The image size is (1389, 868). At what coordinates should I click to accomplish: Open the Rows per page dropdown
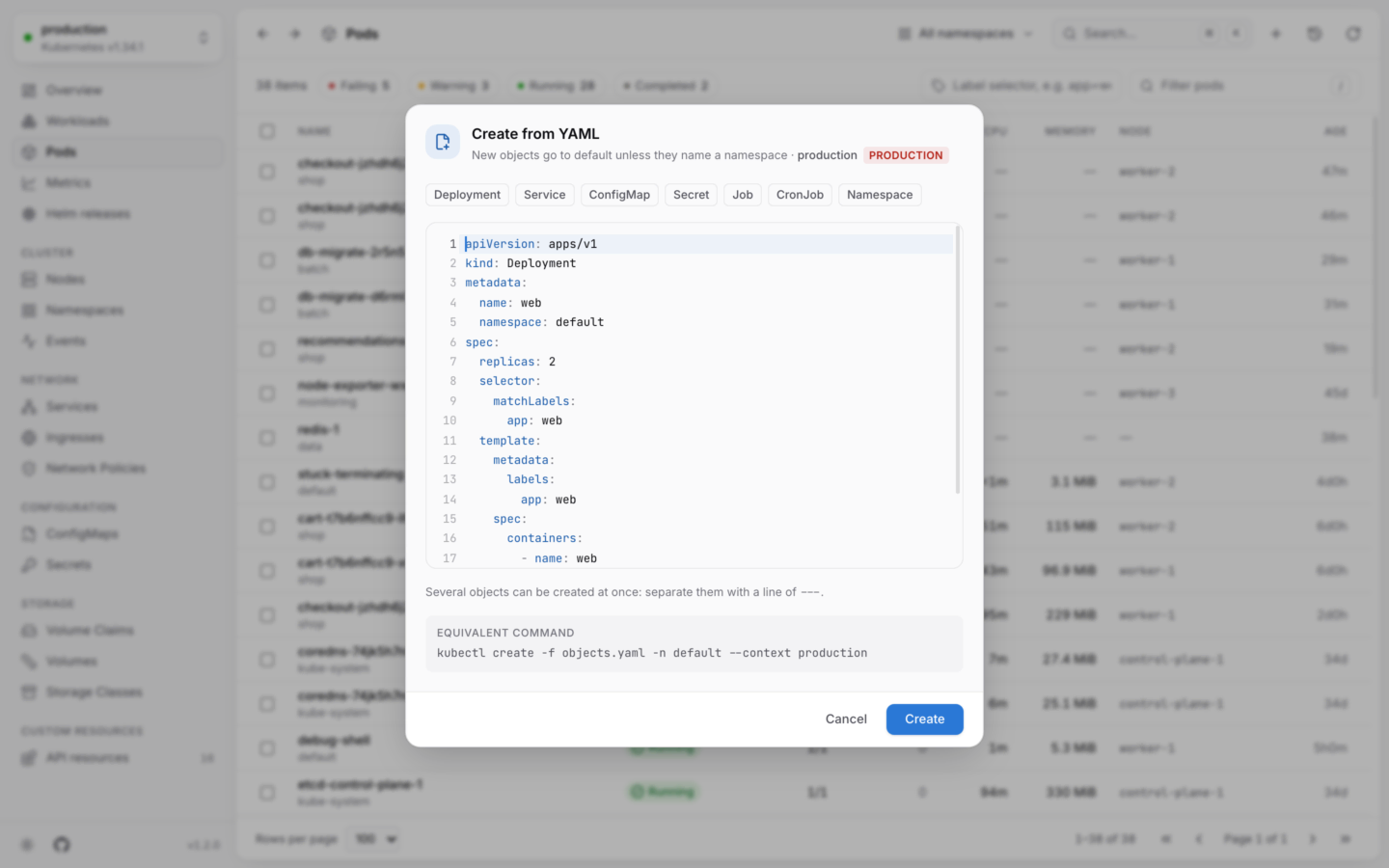coord(376,839)
